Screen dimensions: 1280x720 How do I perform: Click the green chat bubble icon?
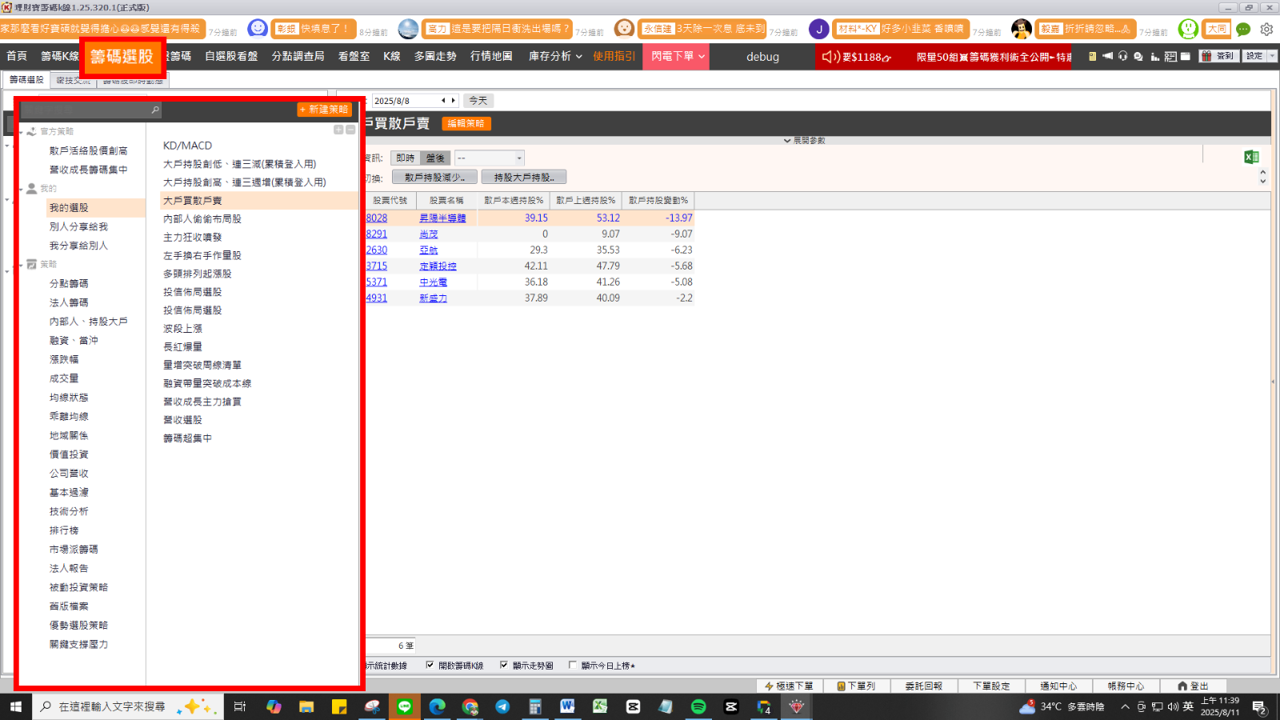[x=1243, y=29]
